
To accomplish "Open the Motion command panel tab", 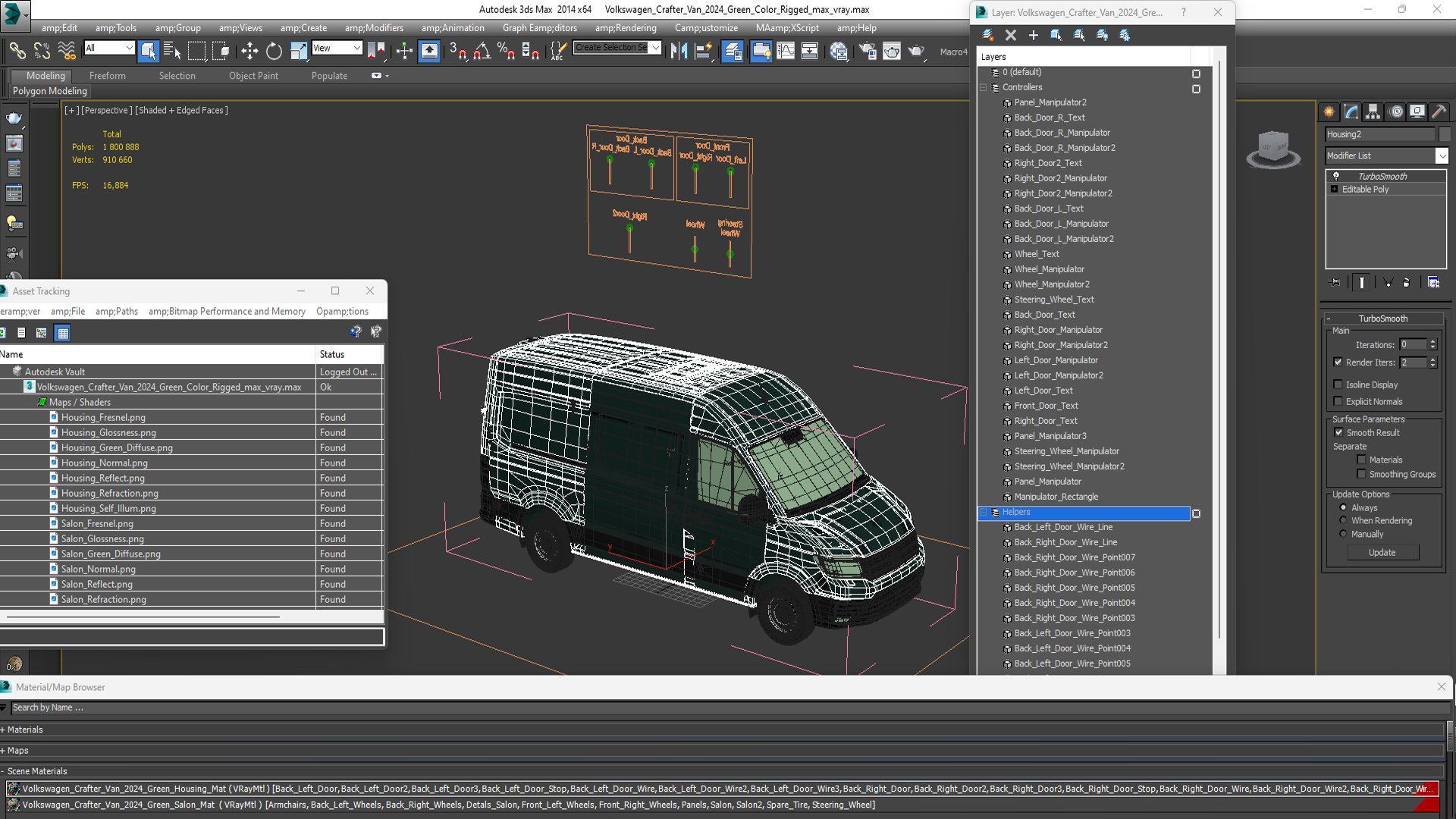I will click(1396, 111).
